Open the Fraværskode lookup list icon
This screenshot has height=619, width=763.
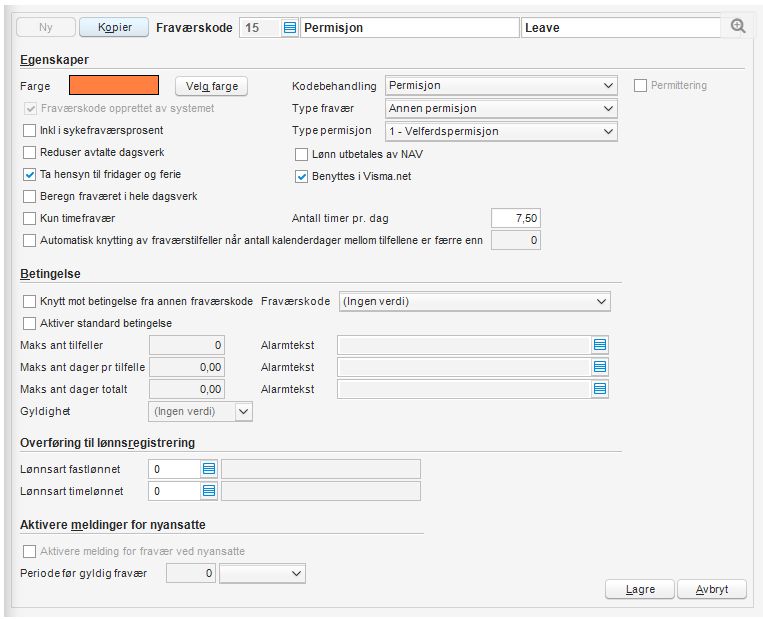(290, 28)
